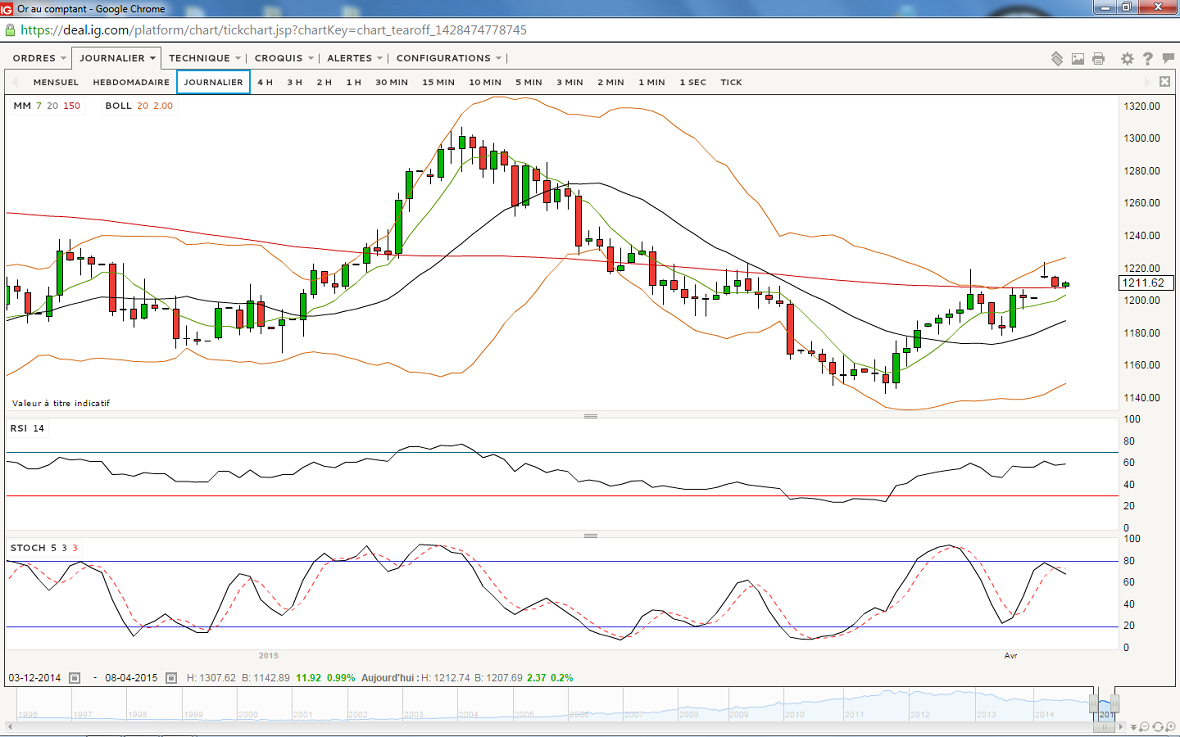Click the print chart icon
Image resolution: width=1180 pixels, height=737 pixels.
[x=1099, y=59]
